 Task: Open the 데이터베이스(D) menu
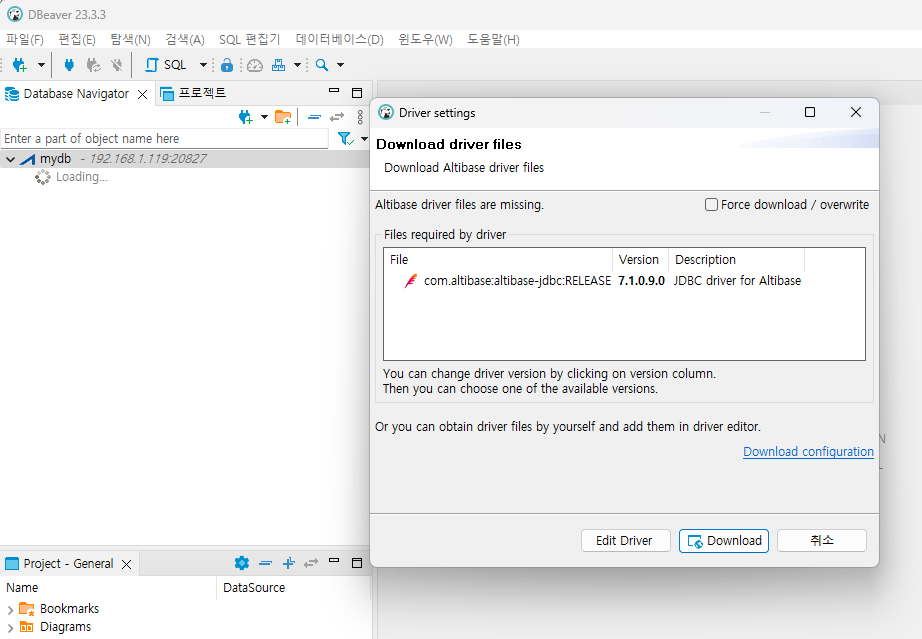click(x=339, y=39)
